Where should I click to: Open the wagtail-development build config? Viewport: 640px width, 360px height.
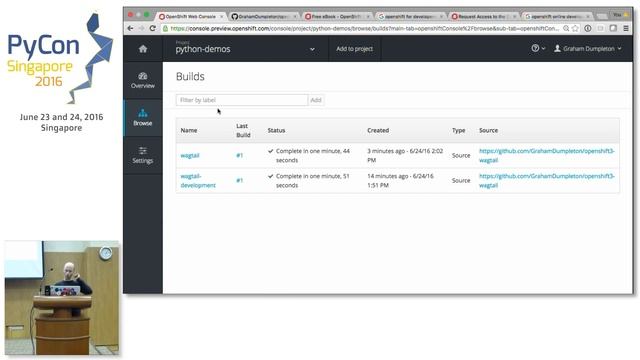tap(198, 180)
